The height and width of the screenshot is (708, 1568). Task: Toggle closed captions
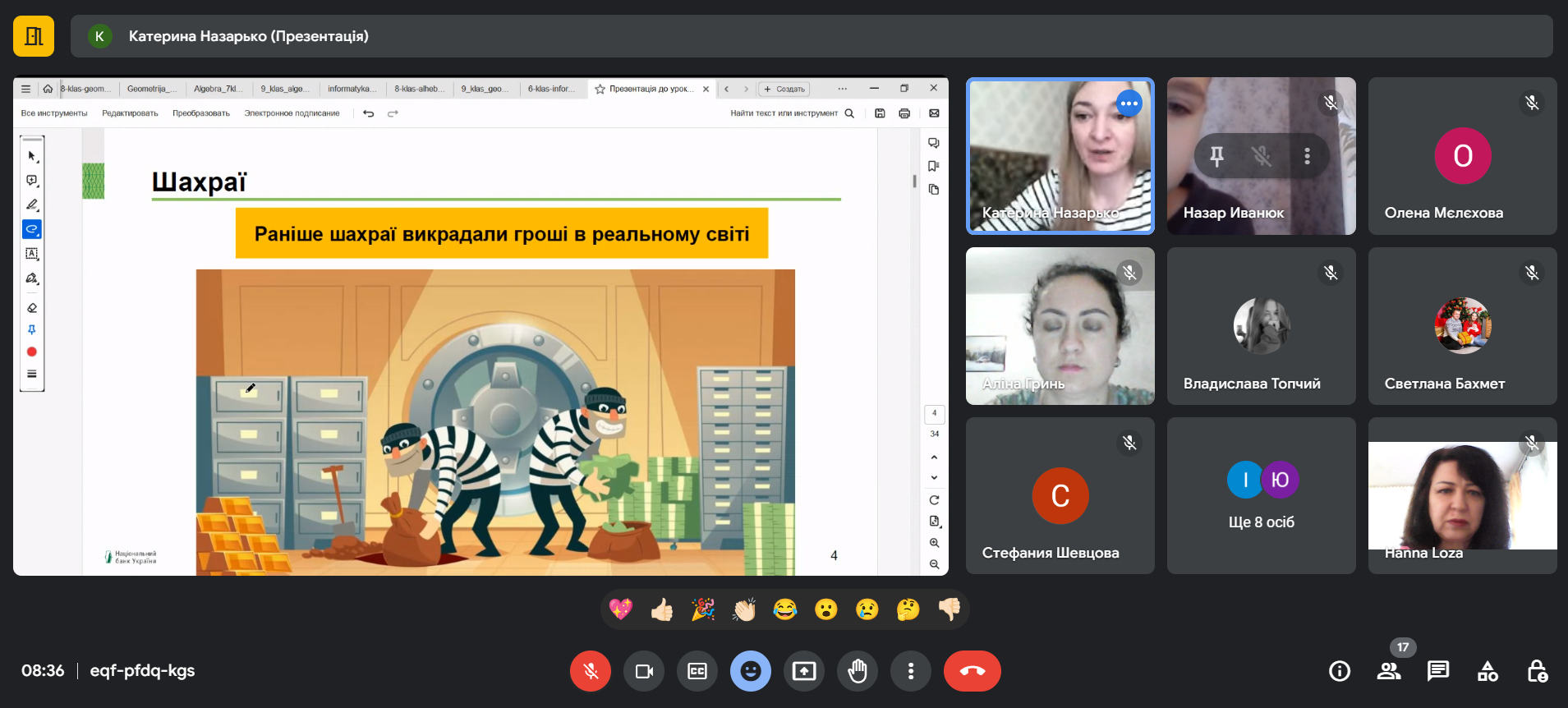click(x=697, y=671)
